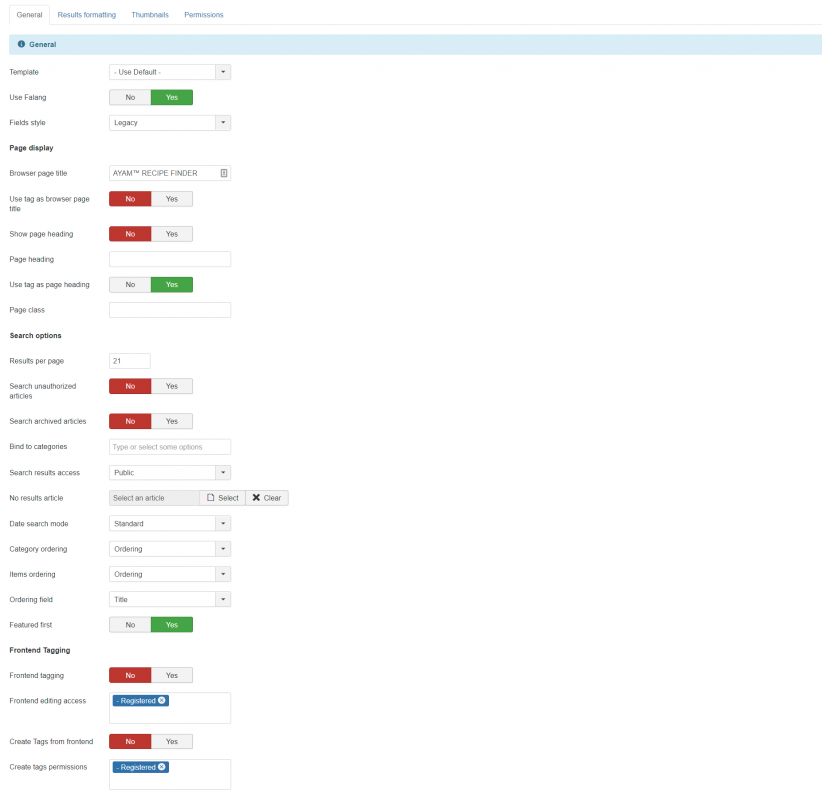Viewport: 822px width, 800px height.
Task: Click Create tags permissions tag box
Action: pyautogui.click(x=170, y=775)
